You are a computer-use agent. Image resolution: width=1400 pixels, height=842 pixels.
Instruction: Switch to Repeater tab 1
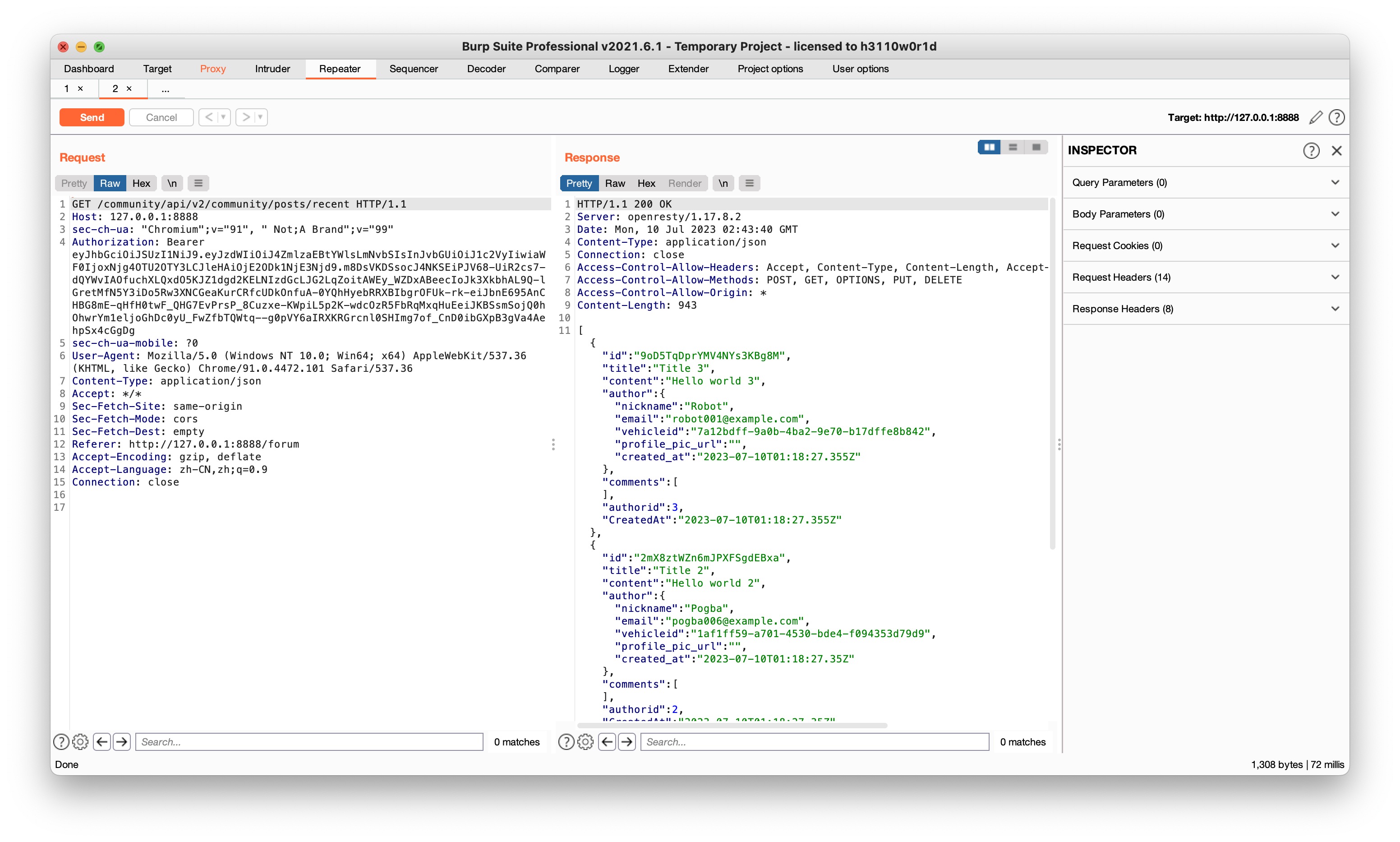pyautogui.click(x=67, y=88)
